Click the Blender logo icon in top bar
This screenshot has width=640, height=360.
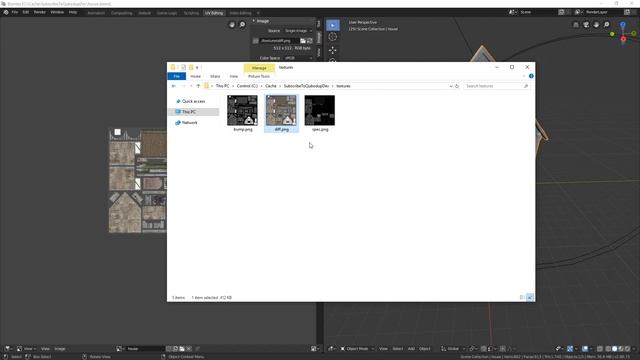click(6, 12)
